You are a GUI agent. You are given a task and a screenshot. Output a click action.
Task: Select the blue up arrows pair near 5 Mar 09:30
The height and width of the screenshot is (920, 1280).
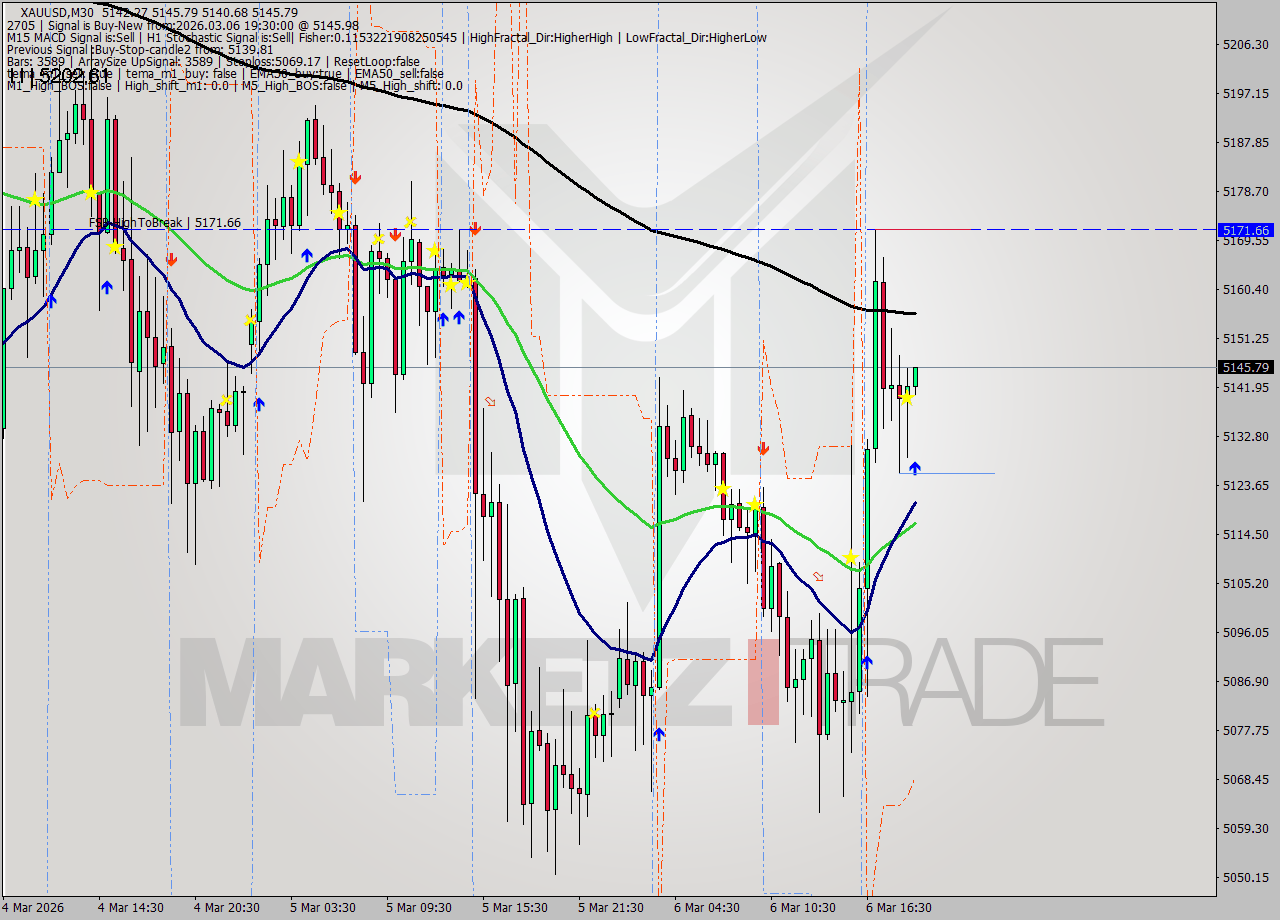450,317
